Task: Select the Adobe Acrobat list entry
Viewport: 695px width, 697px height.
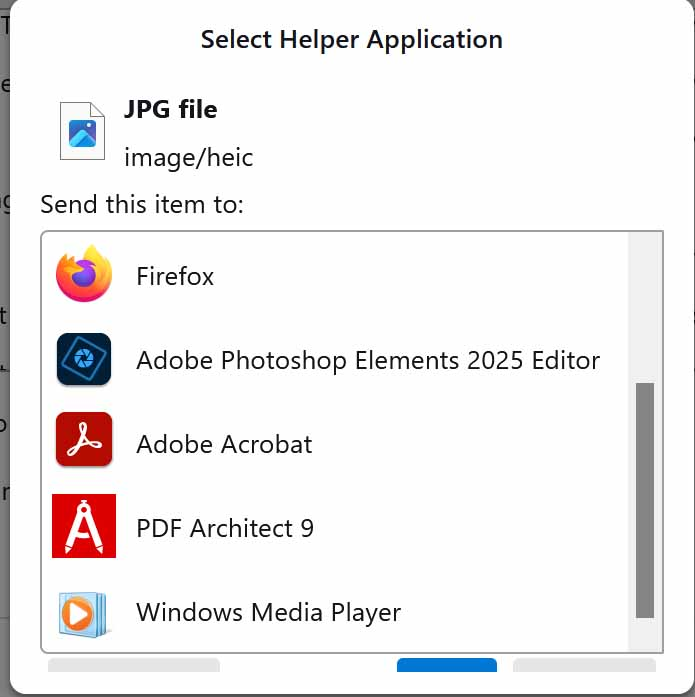Action: coord(224,444)
